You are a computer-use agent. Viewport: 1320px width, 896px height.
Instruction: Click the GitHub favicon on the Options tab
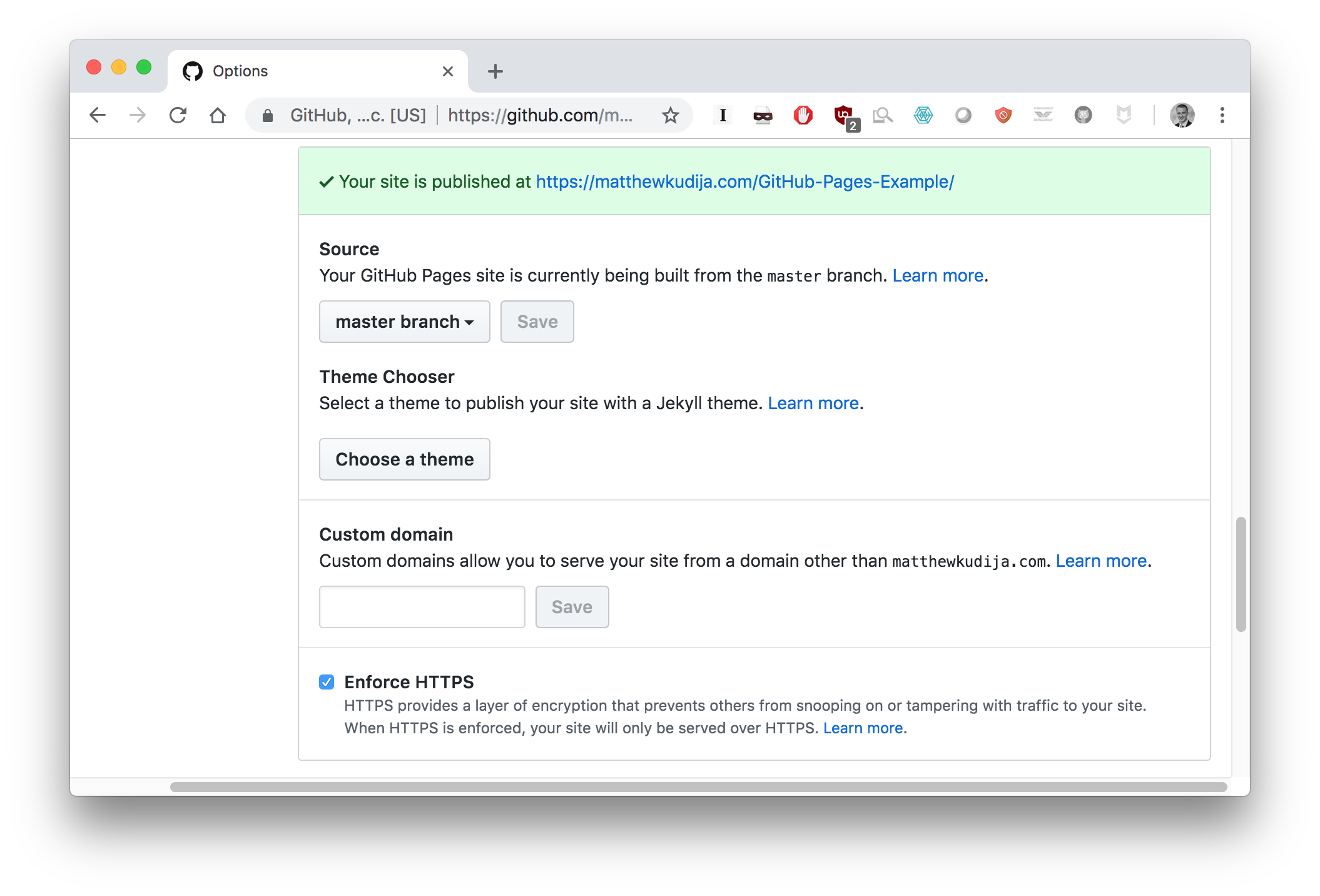coord(193,71)
